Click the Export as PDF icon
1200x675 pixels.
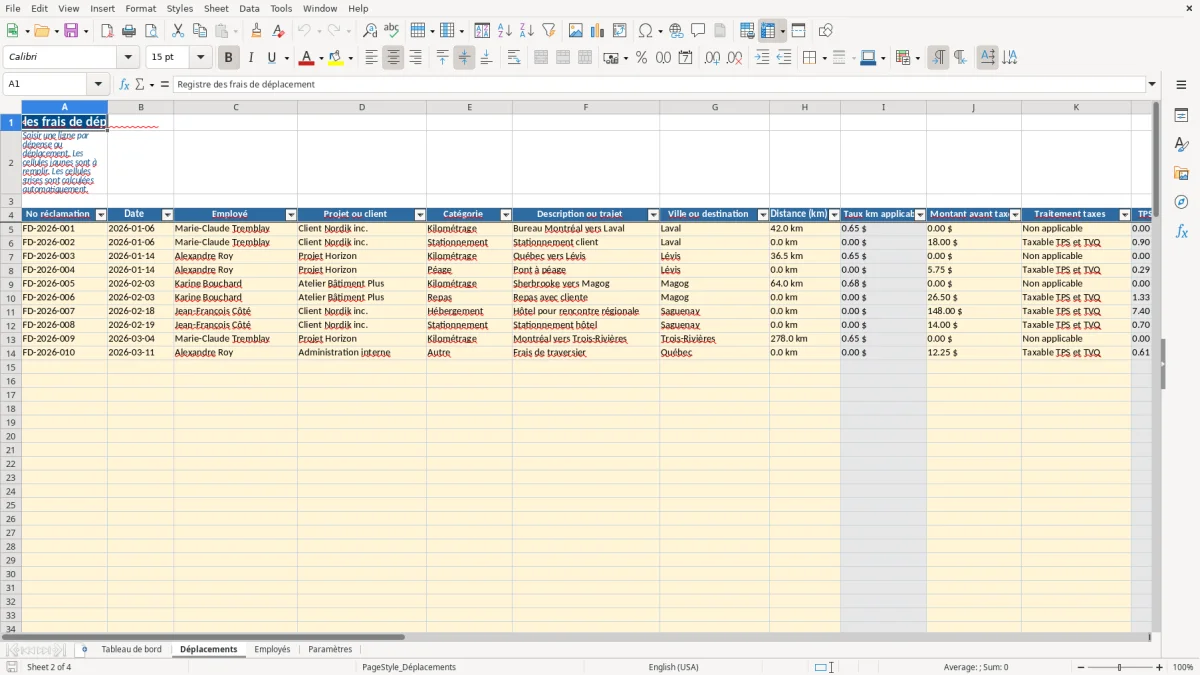(107, 31)
